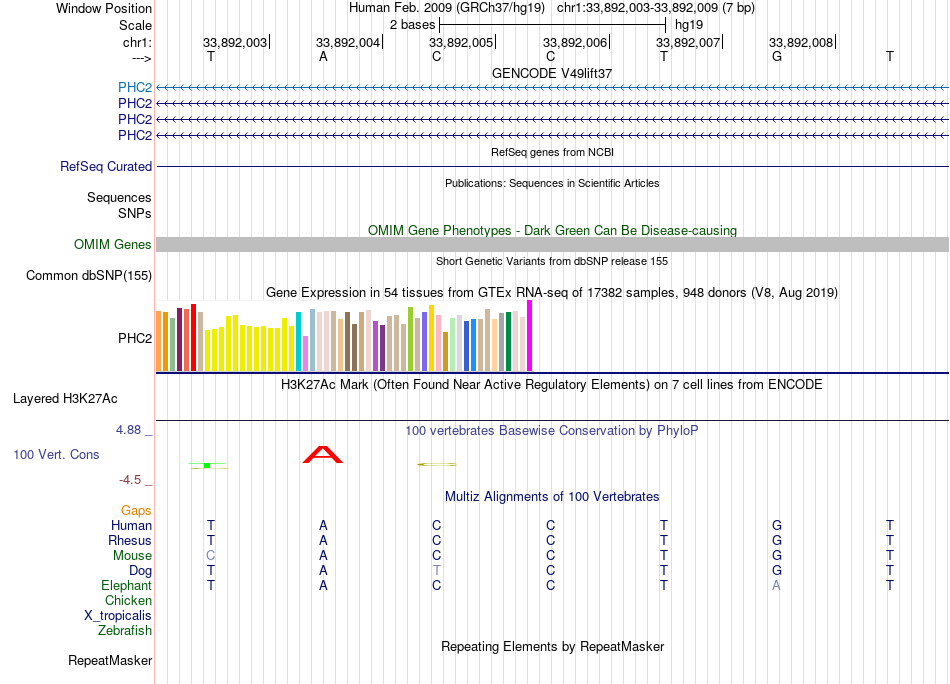Click the GENCODE V49lift37 track title
The image size is (950, 684).
pyautogui.click(x=552, y=73)
